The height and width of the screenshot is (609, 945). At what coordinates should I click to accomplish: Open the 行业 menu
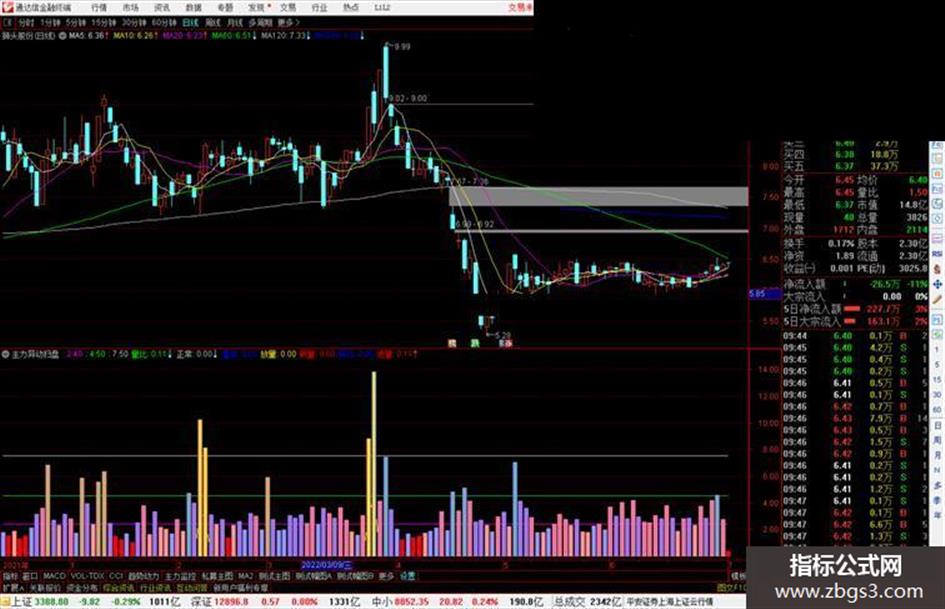click(319, 8)
